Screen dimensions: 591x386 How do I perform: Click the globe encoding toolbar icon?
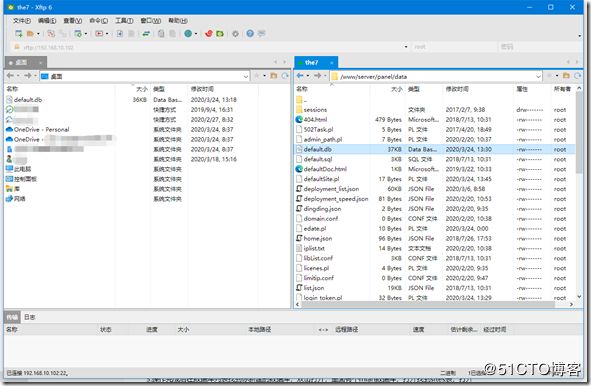coord(188,34)
